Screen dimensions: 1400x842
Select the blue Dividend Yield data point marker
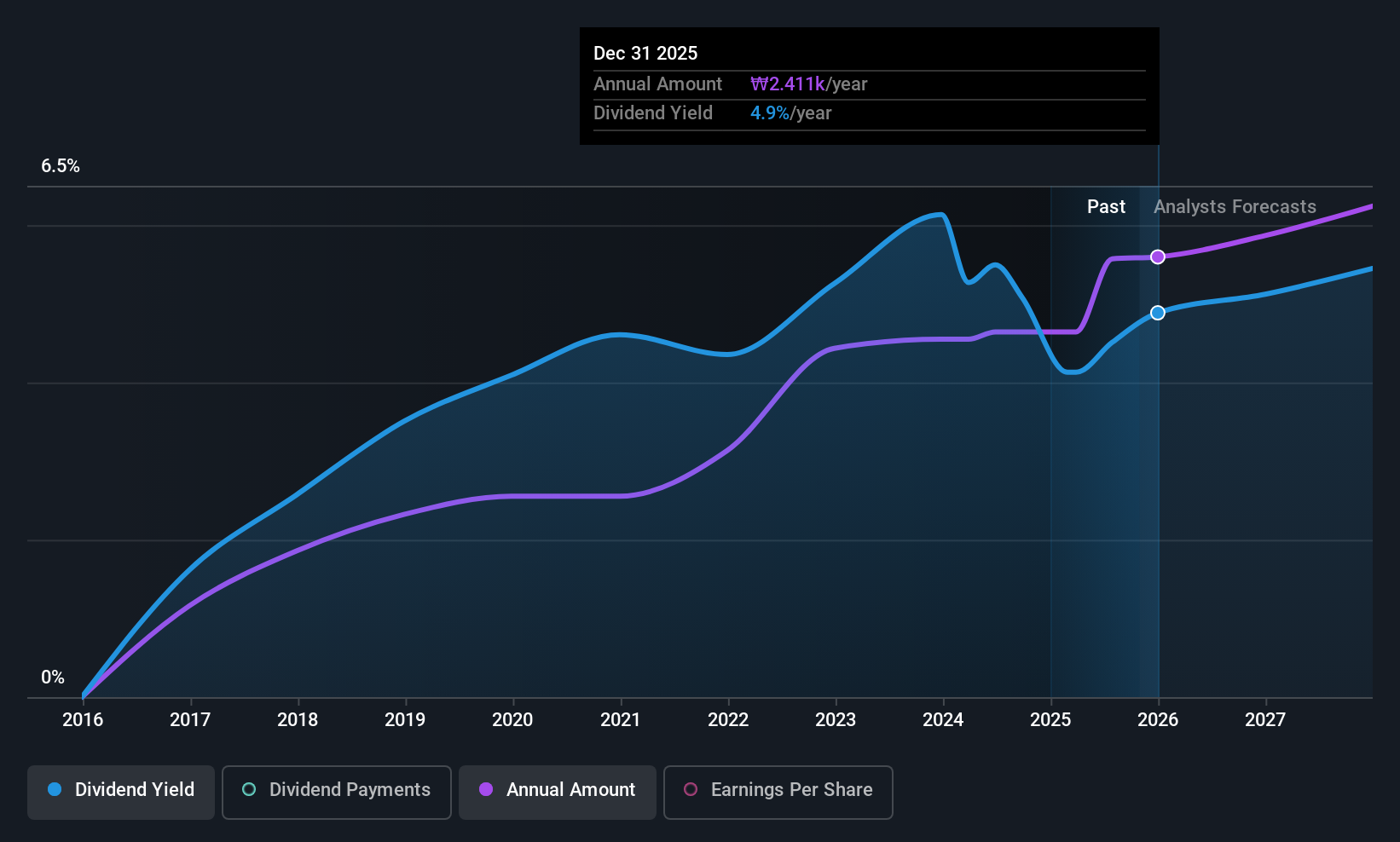1158,313
